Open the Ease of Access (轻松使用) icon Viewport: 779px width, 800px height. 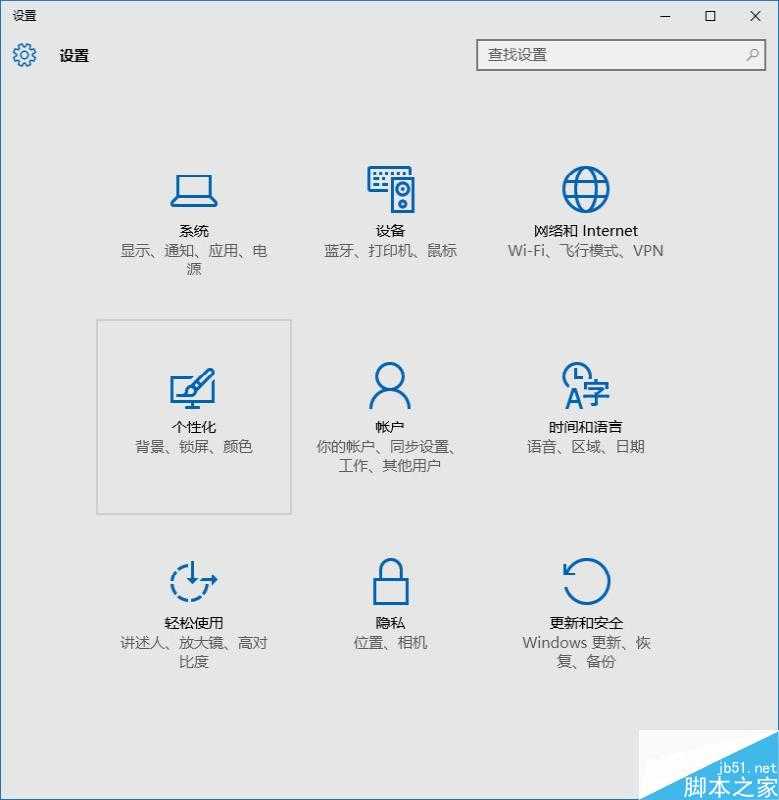click(x=193, y=582)
